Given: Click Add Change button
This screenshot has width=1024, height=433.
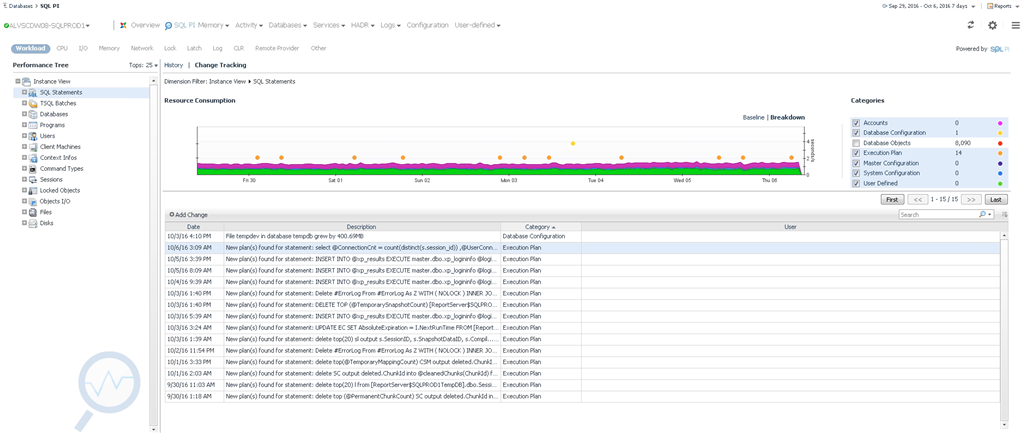Looking at the screenshot, I should click(x=188, y=215).
